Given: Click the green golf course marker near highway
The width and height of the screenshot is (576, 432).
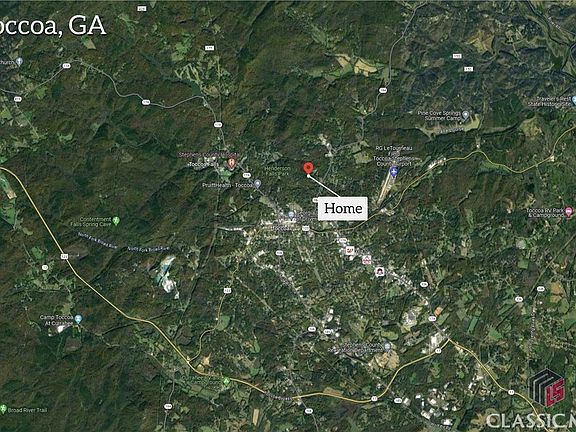Looking at the screenshot, I should coord(226,381).
